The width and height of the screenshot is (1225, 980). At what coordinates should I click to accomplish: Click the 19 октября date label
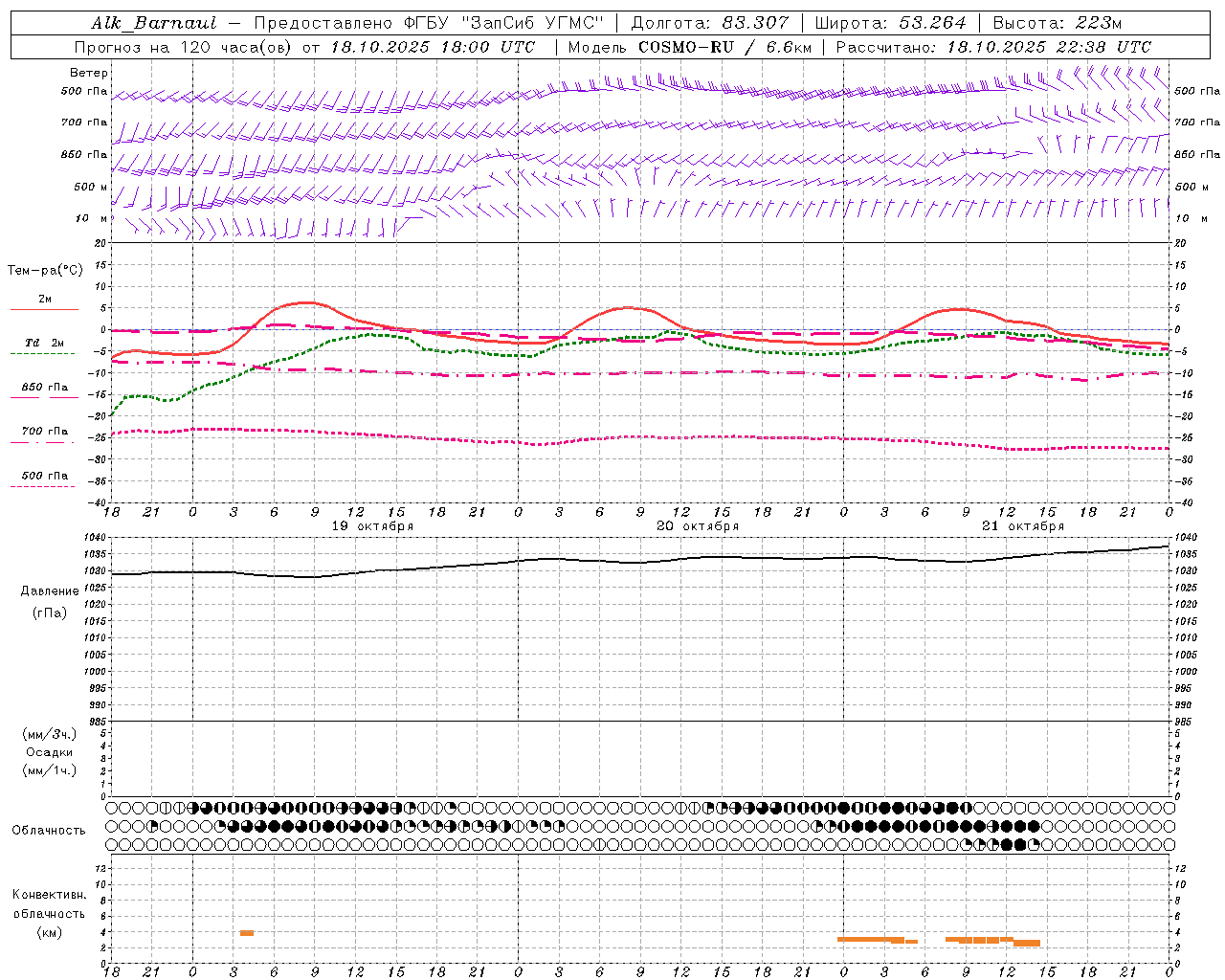coord(372,526)
